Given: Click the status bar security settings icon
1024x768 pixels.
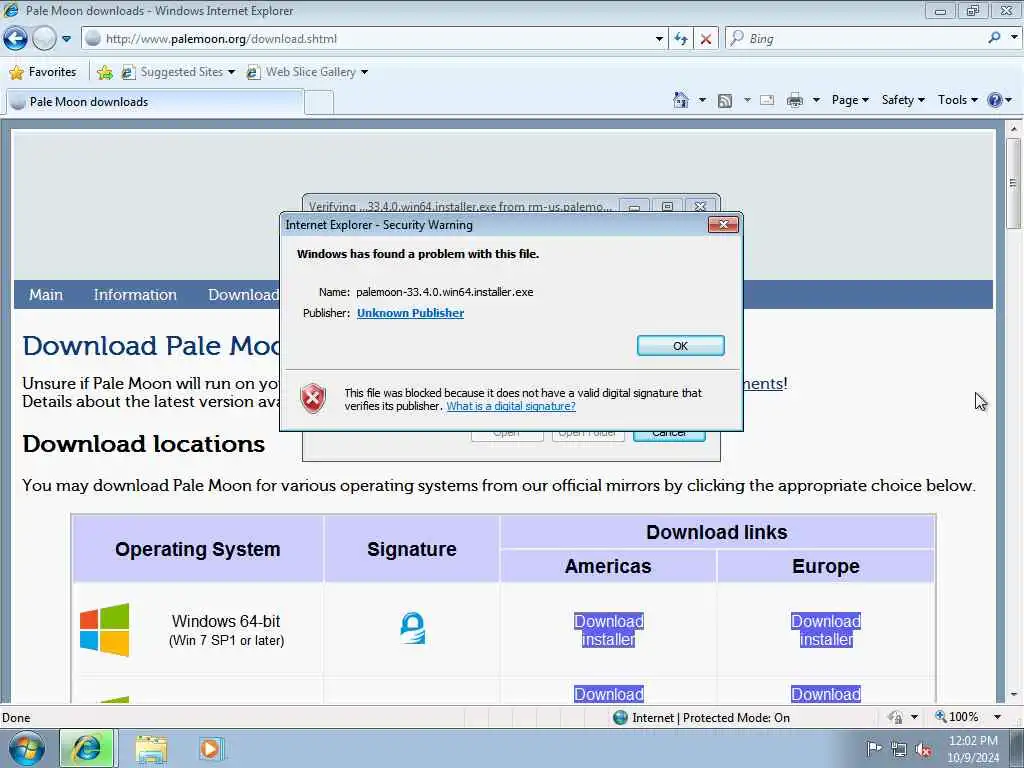Looking at the screenshot, I should pyautogui.click(x=895, y=717).
